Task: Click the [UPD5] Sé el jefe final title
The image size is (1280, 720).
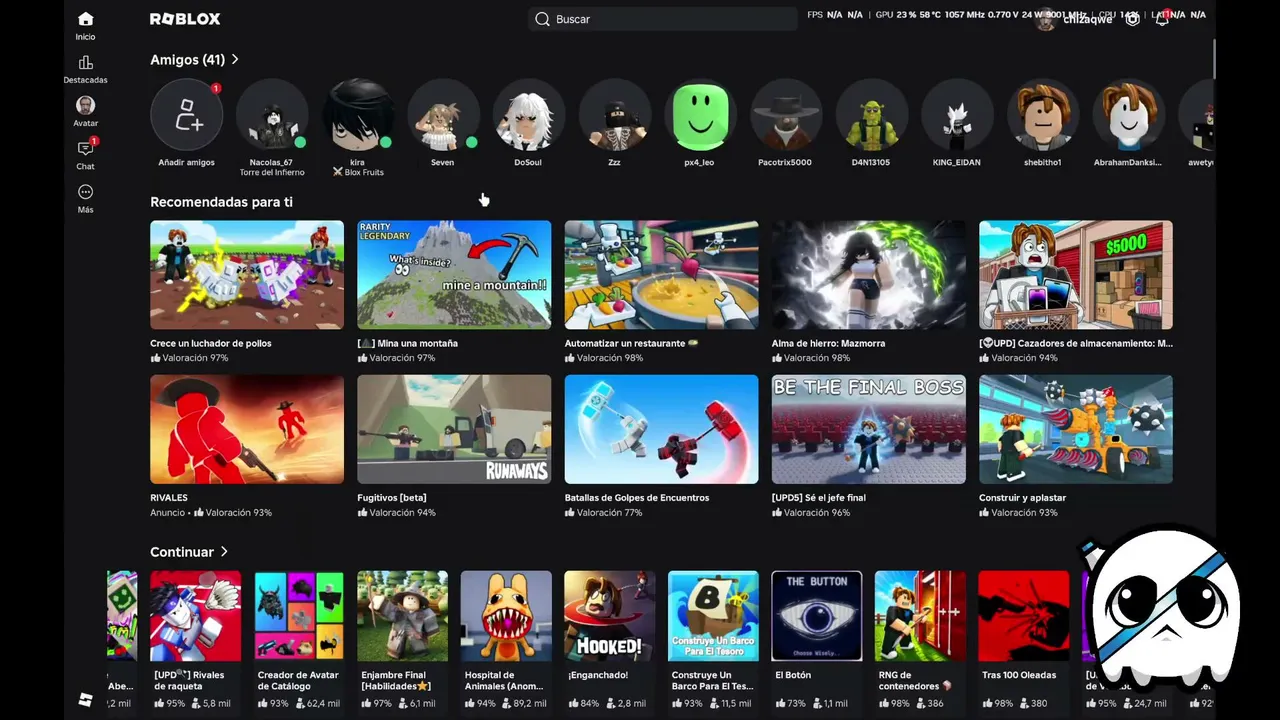Action: coord(819,498)
